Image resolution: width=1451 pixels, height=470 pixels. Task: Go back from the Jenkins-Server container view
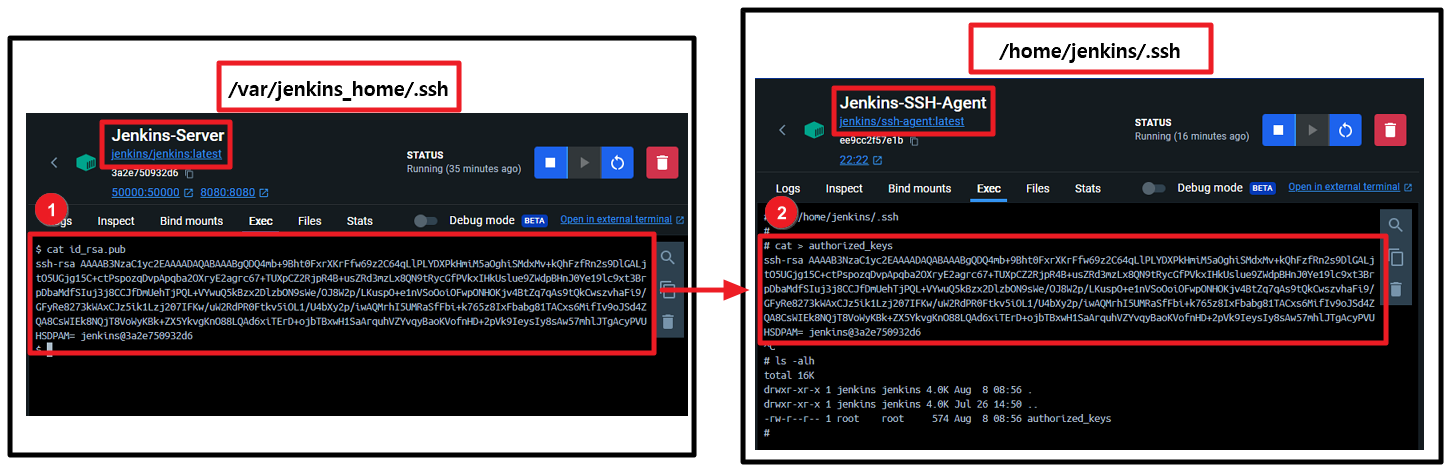56,163
